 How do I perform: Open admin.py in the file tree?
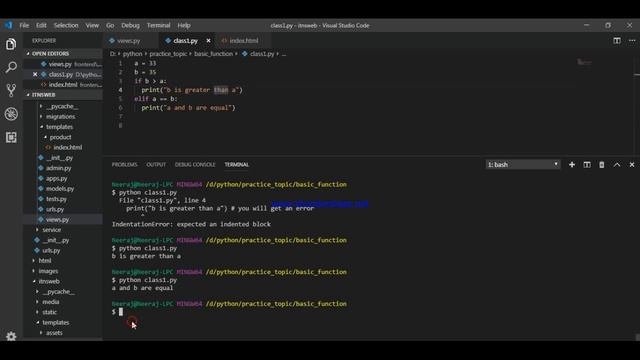tap(58, 168)
